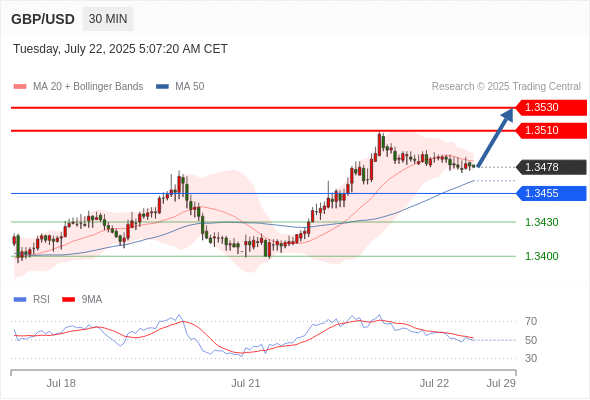Click the 1.3530 red resistance label
This screenshot has height=400, width=590.
click(x=551, y=108)
